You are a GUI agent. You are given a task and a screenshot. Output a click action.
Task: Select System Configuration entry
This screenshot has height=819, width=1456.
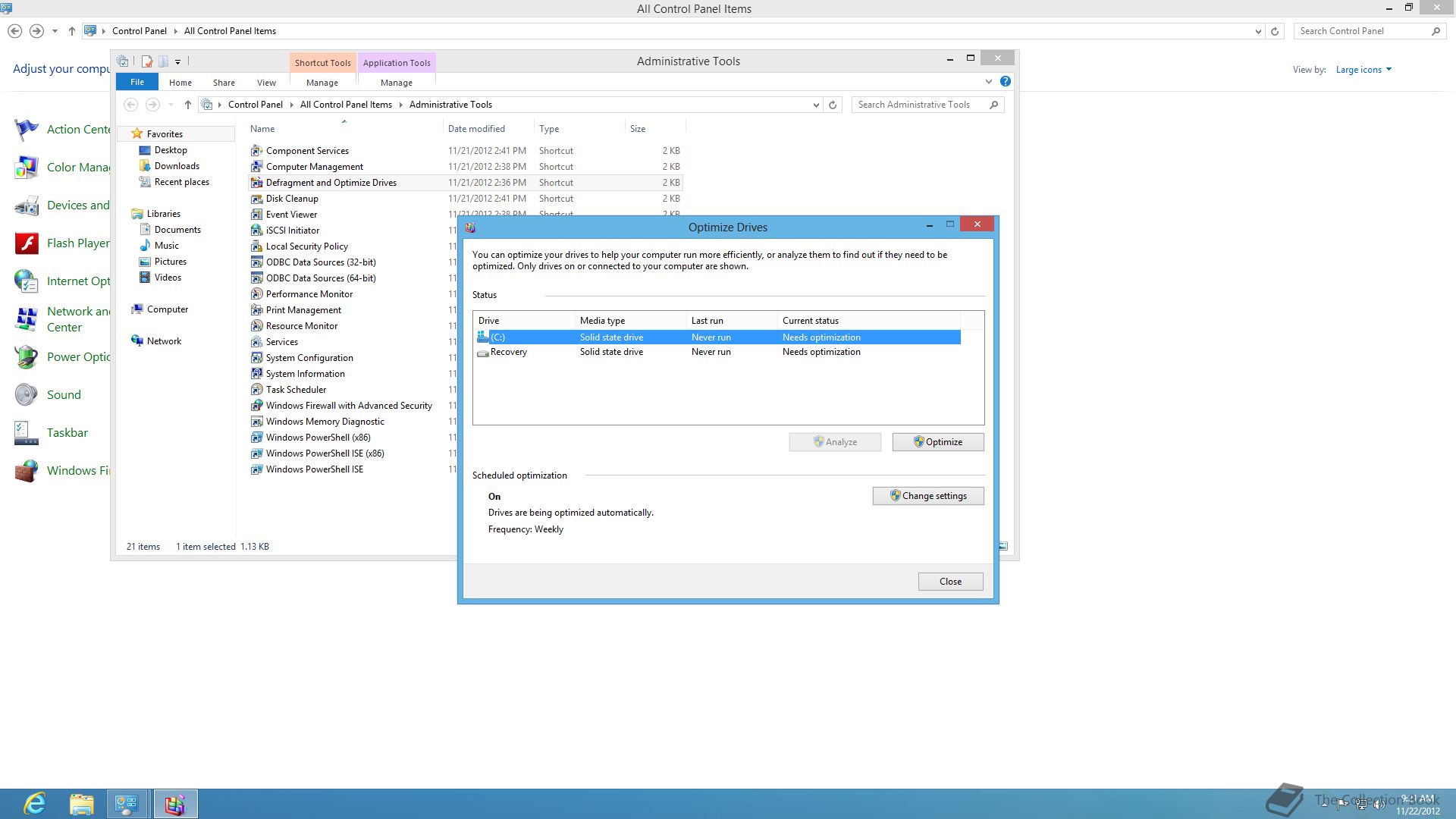point(309,358)
